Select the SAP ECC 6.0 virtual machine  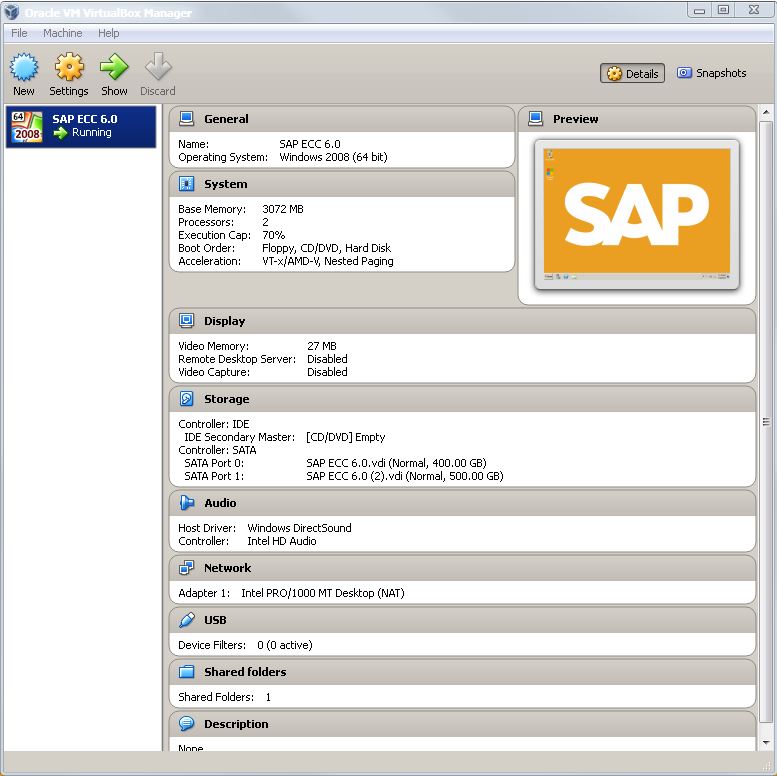pos(81,126)
